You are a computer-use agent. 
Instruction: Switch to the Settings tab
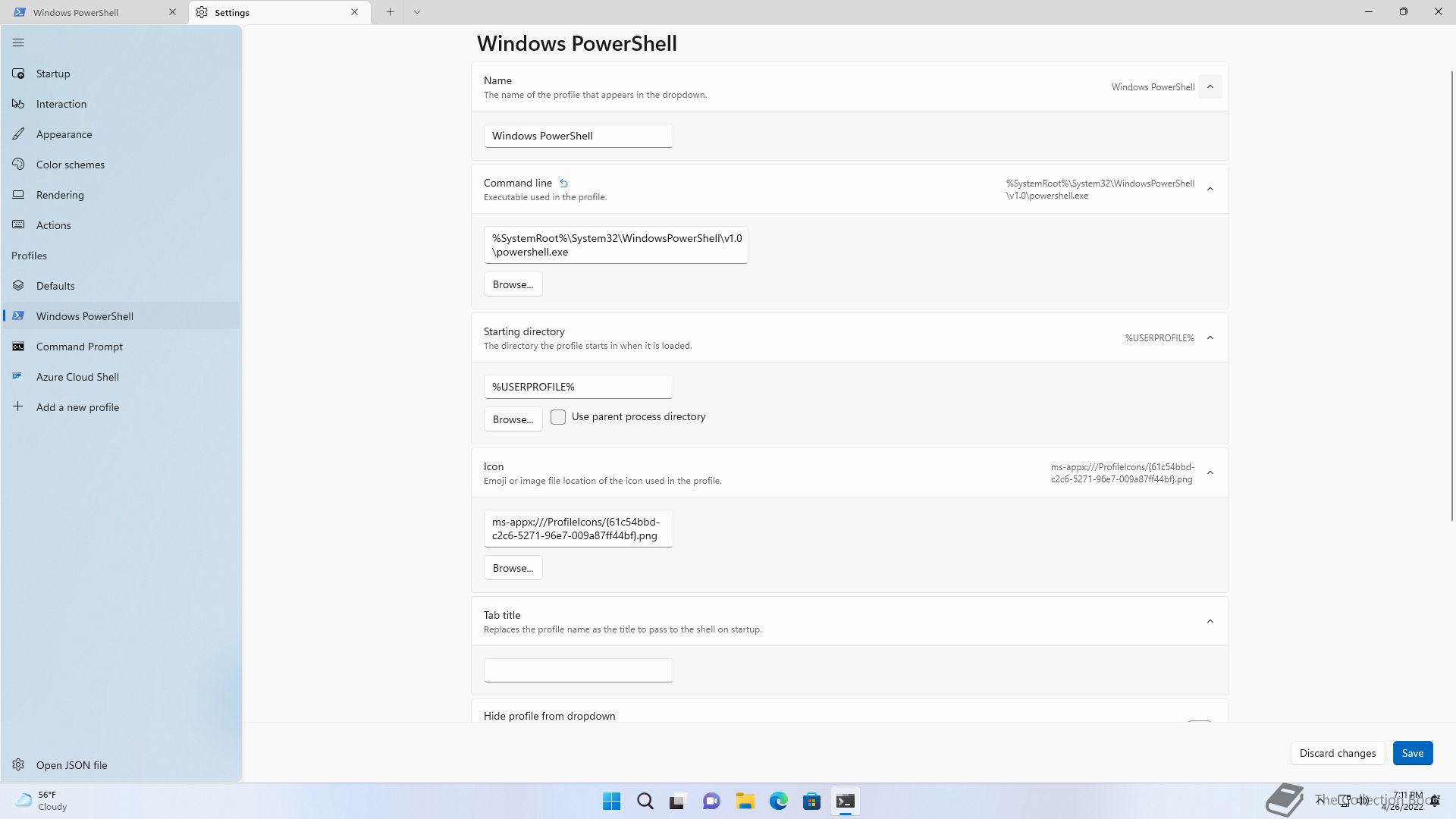280,12
